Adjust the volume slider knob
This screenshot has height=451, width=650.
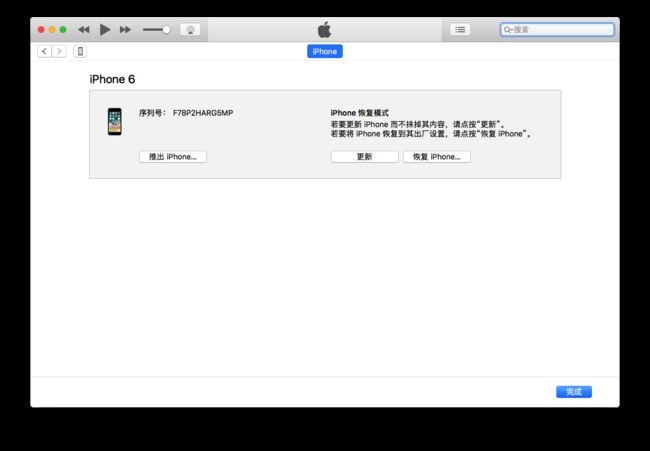click(166, 29)
